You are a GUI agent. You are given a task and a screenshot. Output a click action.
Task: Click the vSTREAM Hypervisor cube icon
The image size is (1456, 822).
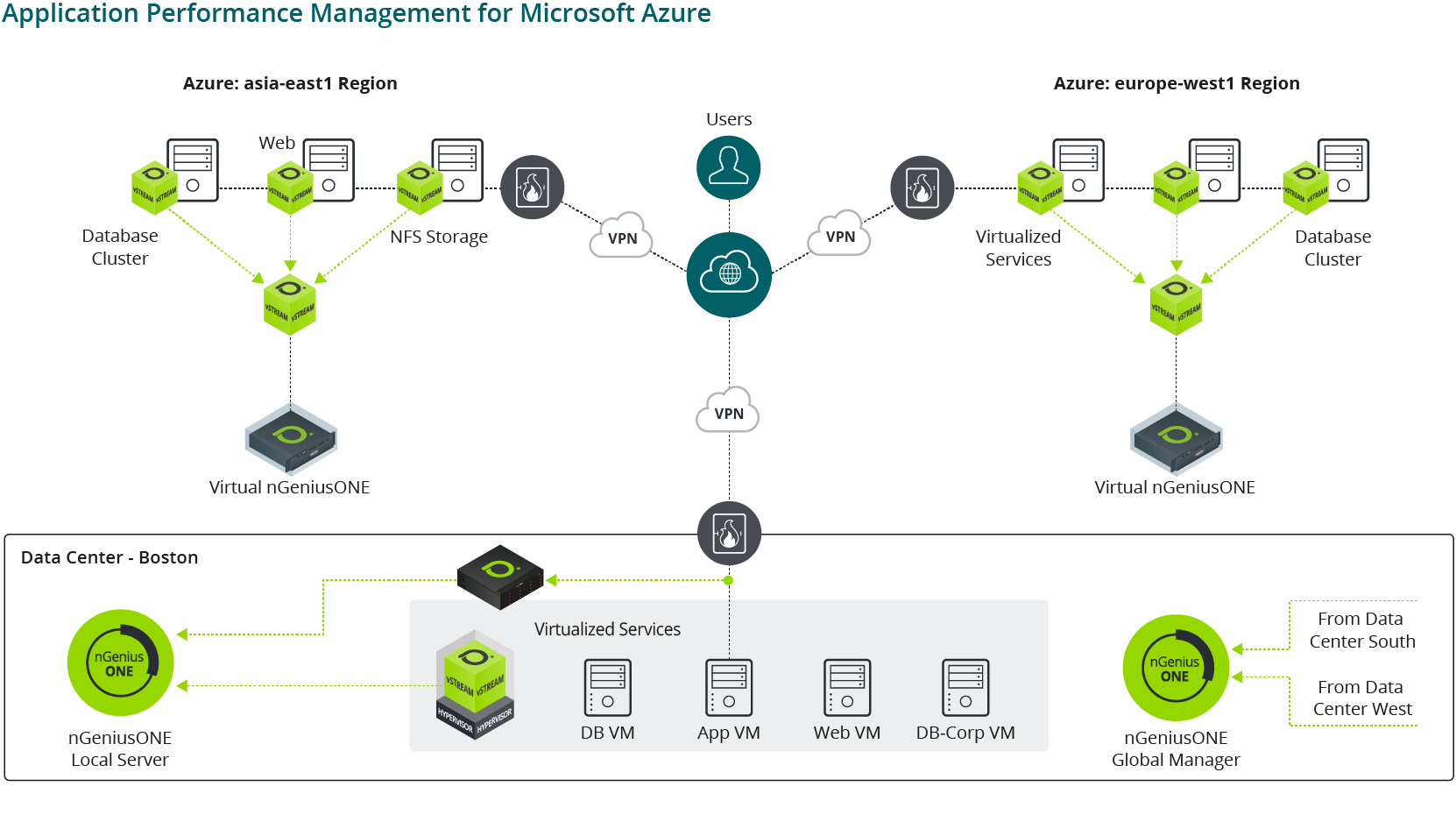pos(475,685)
